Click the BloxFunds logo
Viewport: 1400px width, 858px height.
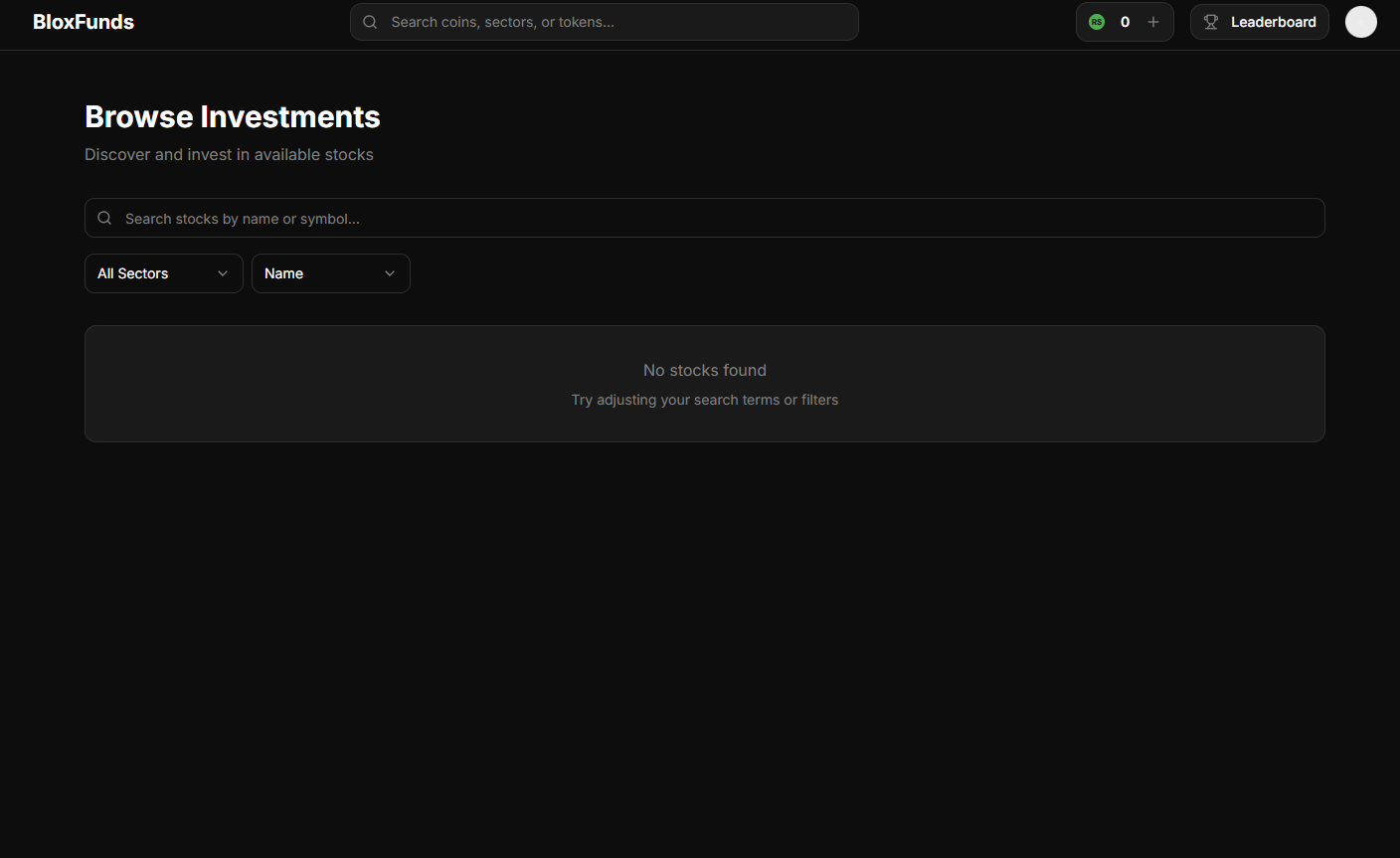(84, 22)
